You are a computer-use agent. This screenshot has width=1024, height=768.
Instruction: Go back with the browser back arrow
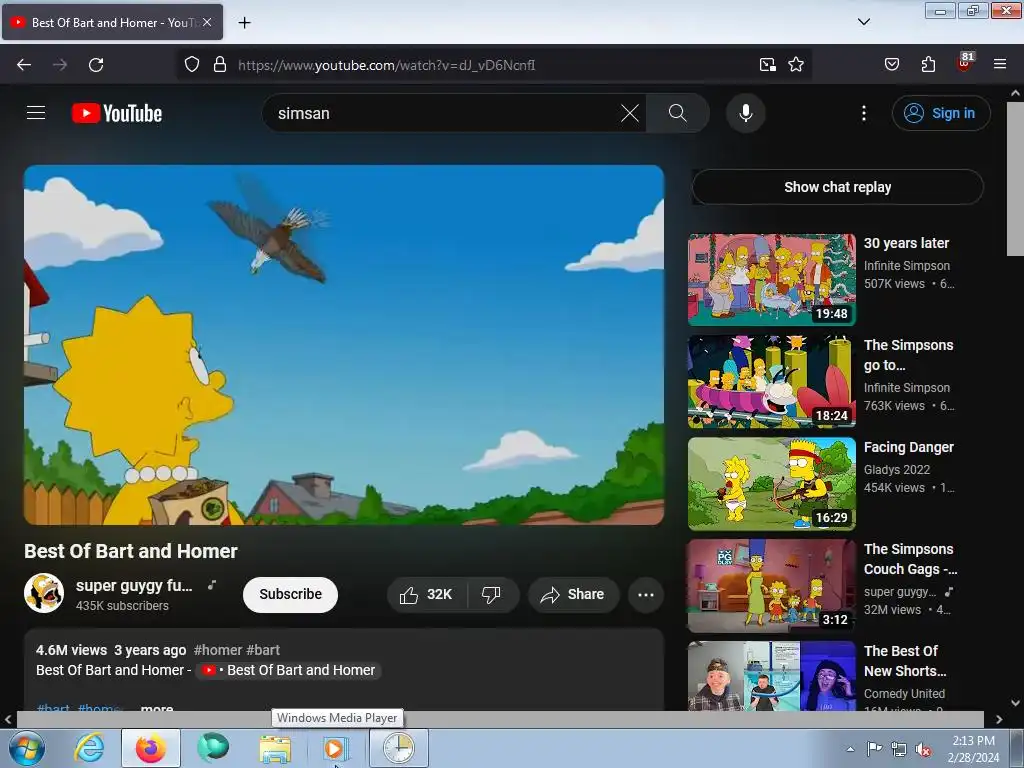pyautogui.click(x=24, y=65)
